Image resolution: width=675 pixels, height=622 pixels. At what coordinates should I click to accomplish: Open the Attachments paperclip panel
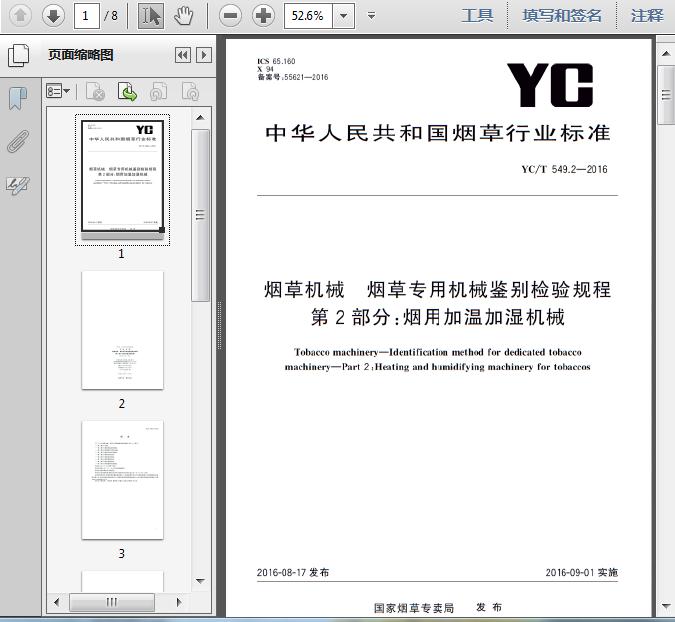(18, 142)
